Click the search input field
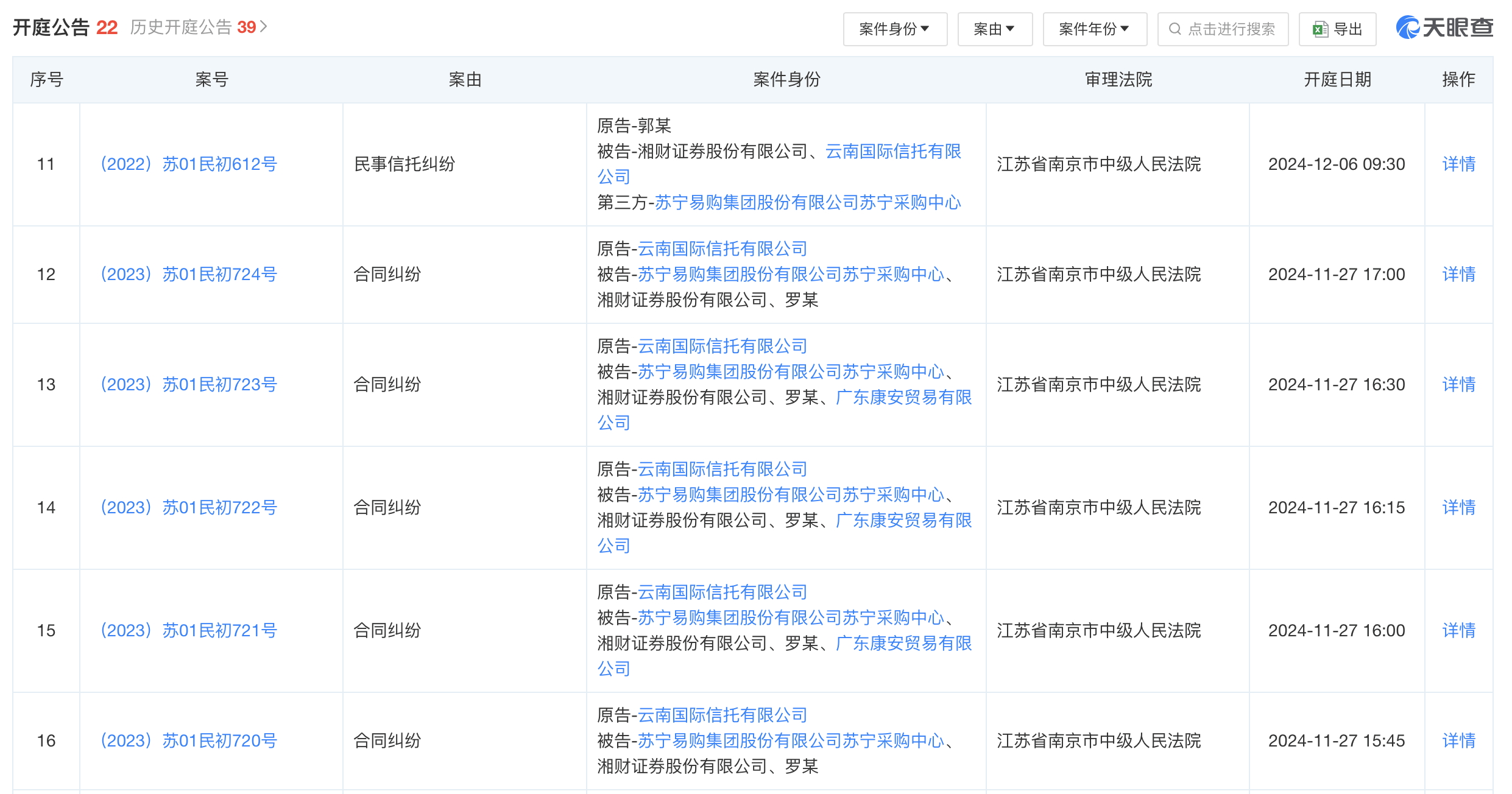 pyautogui.click(x=1223, y=29)
